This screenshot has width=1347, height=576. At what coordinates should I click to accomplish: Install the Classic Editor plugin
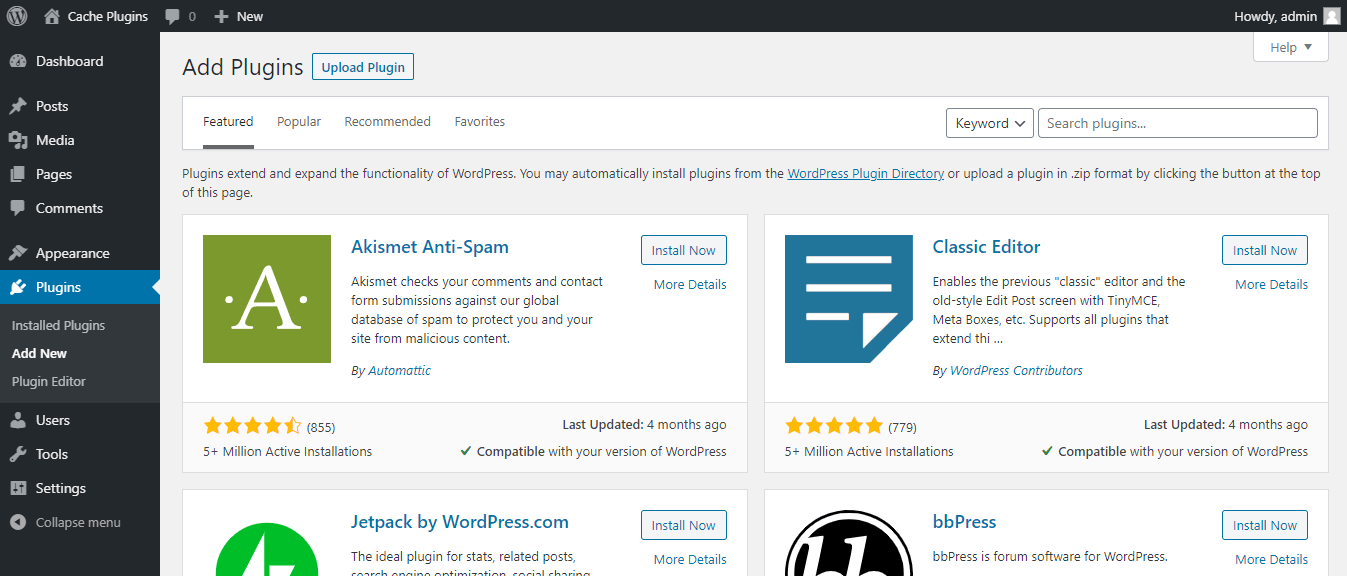(1265, 250)
